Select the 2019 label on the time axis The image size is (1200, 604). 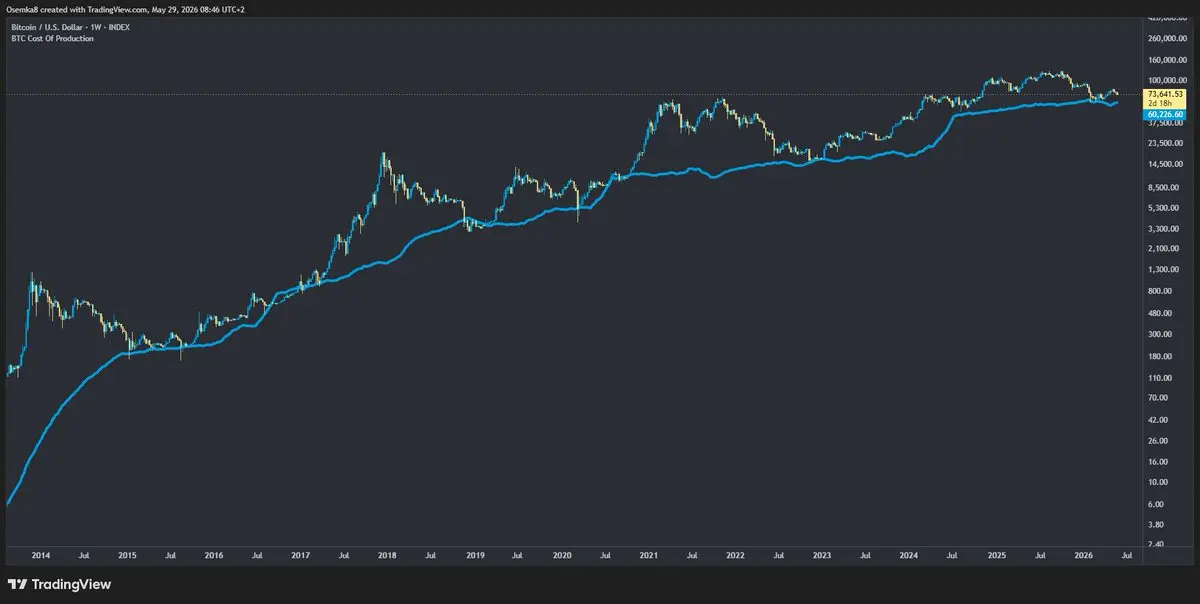(x=474, y=553)
